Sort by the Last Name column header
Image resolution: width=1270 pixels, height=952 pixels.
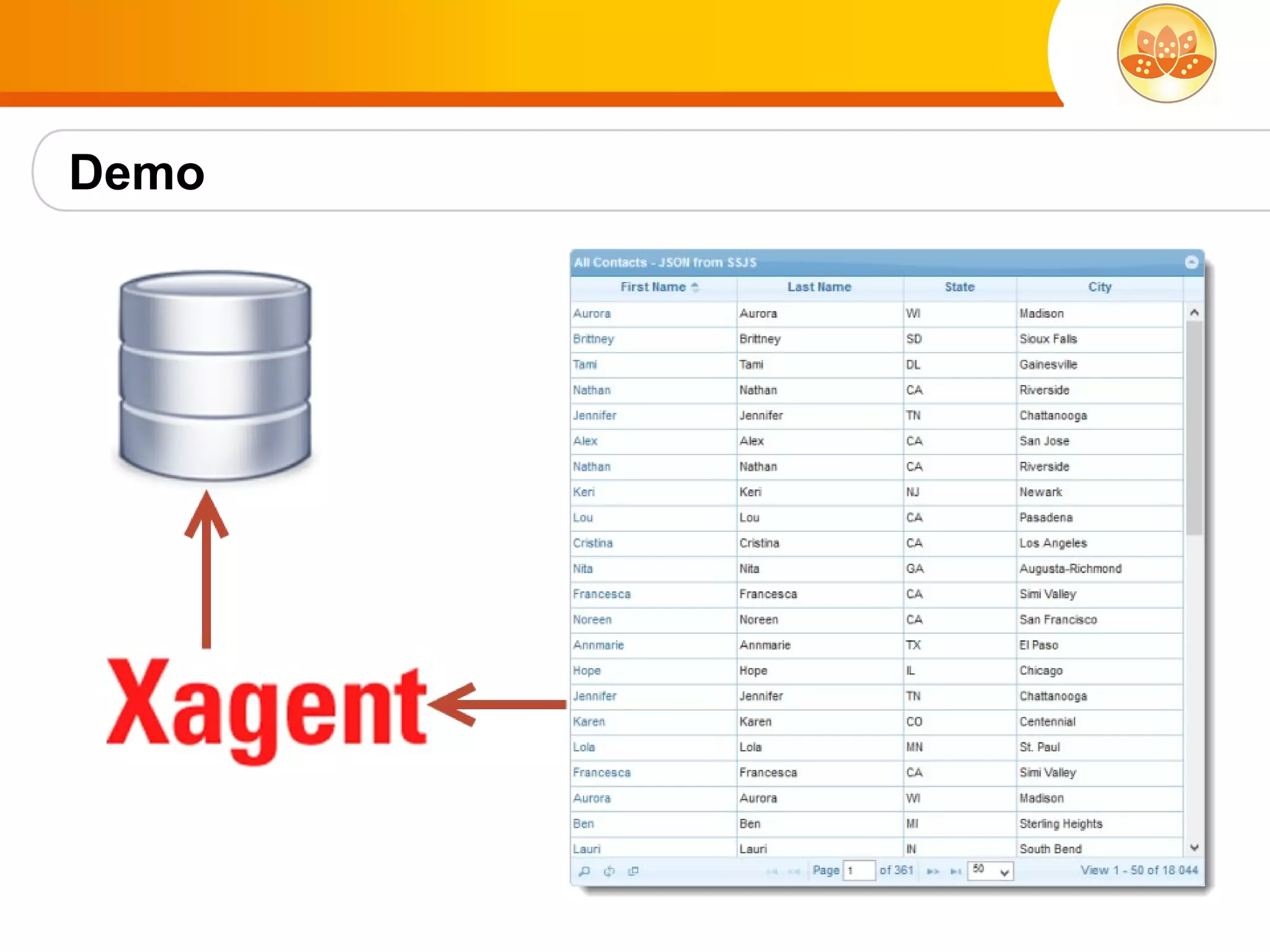(819, 287)
